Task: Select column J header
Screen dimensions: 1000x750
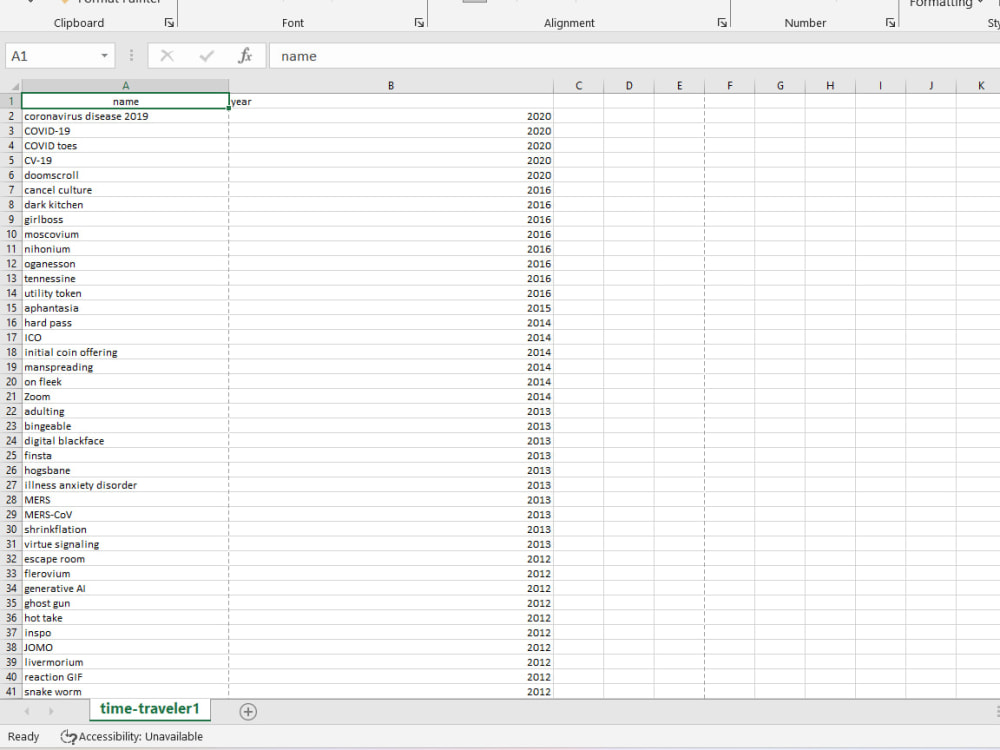Action: click(x=931, y=85)
